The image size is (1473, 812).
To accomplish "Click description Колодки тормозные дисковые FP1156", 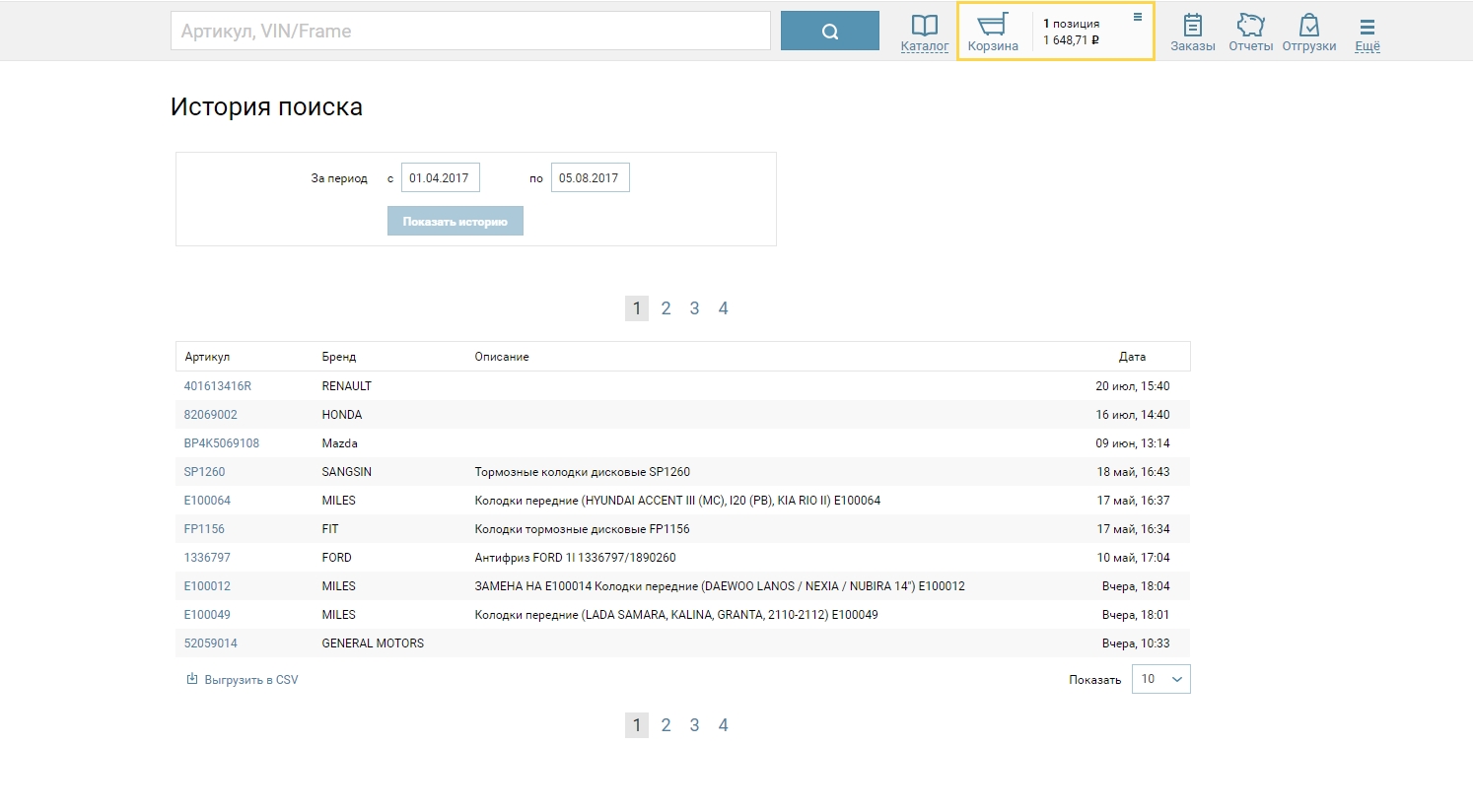I will coord(583,529).
